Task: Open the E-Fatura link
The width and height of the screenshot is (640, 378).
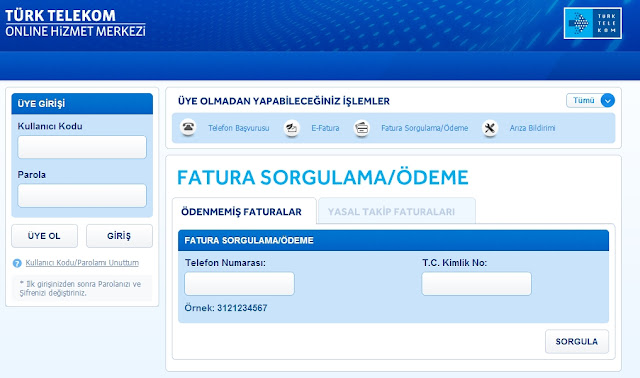Action: pyautogui.click(x=325, y=128)
